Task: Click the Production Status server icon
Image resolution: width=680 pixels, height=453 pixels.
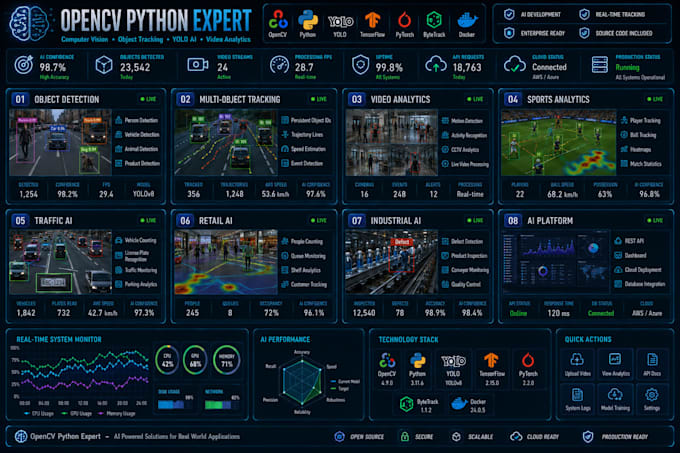Action: coord(600,65)
